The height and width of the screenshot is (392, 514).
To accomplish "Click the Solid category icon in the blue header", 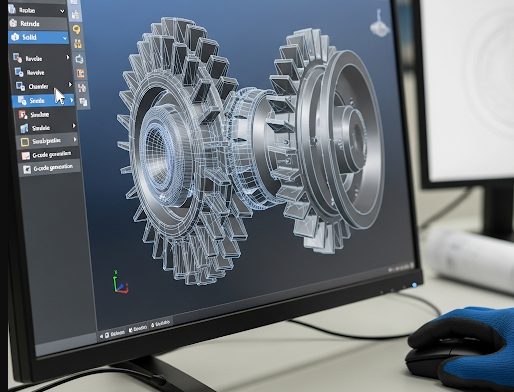I will pyautogui.click(x=15, y=37).
